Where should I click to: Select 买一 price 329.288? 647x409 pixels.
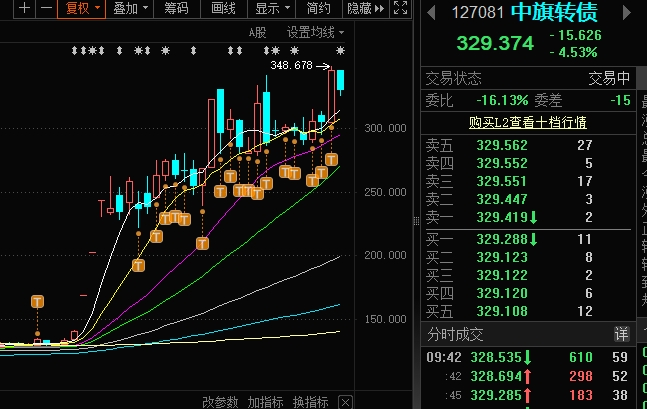click(x=502, y=239)
